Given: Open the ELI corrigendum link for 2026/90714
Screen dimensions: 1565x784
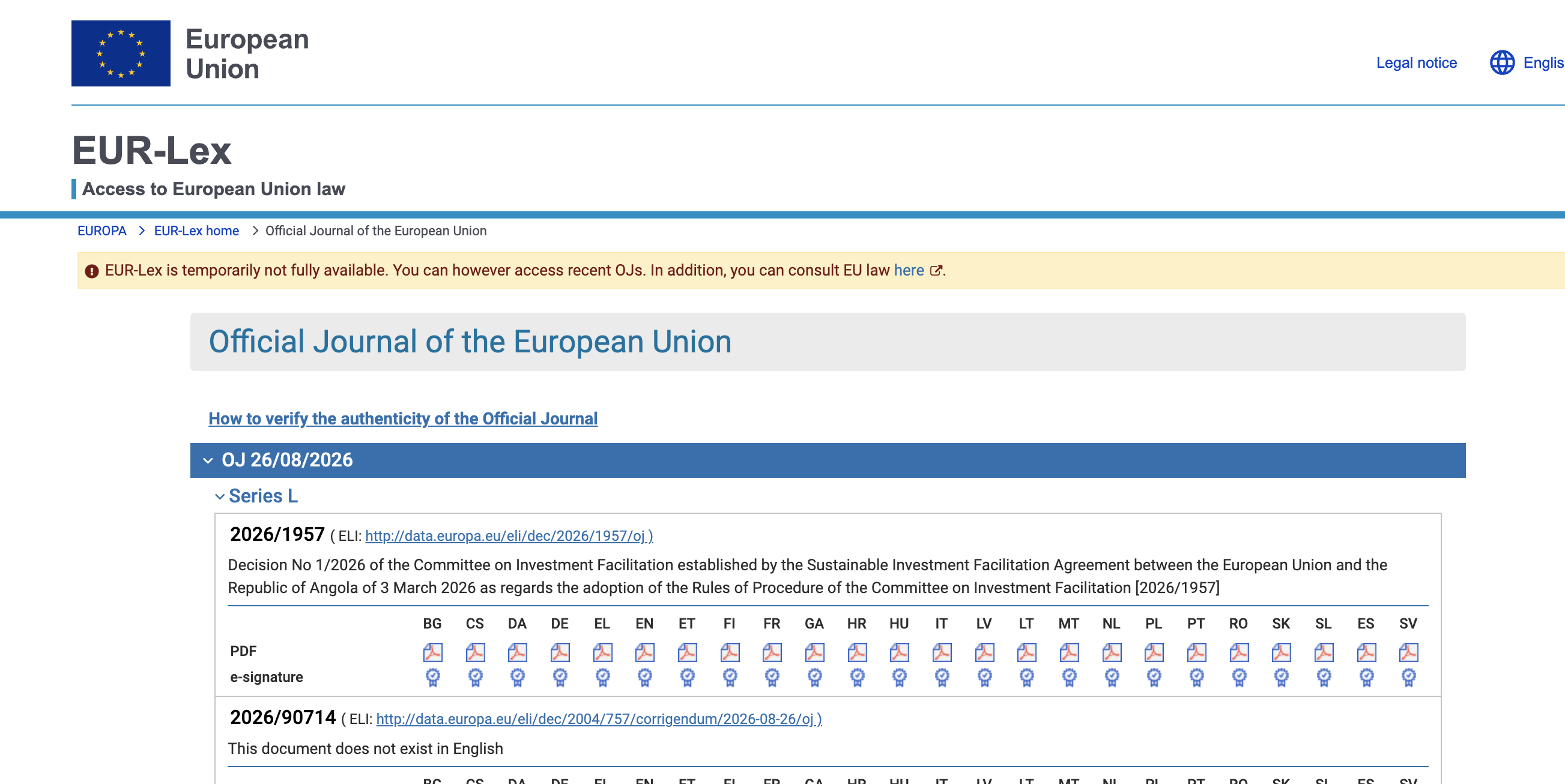Looking at the screenshot, I should [599, 719].
